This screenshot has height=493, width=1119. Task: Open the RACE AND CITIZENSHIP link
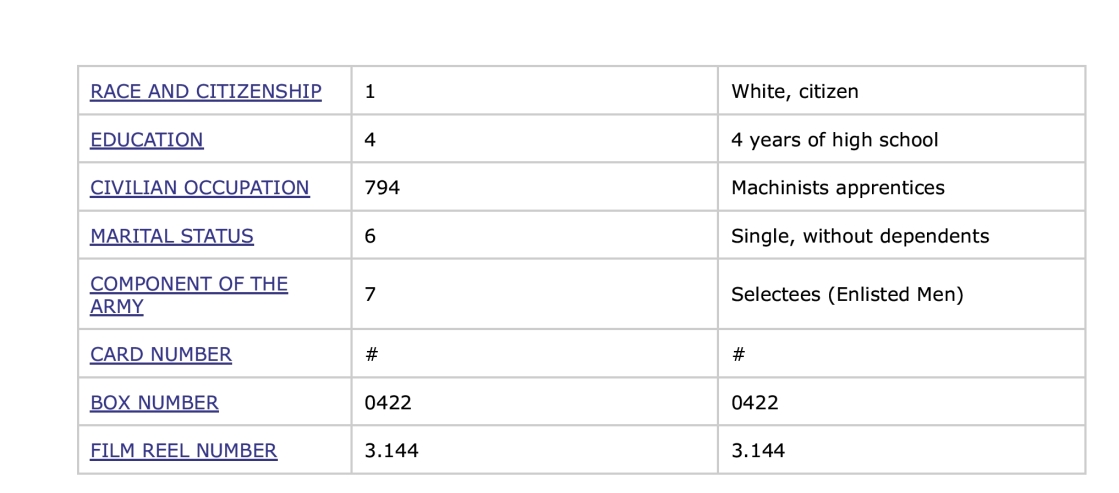(205, 92)
